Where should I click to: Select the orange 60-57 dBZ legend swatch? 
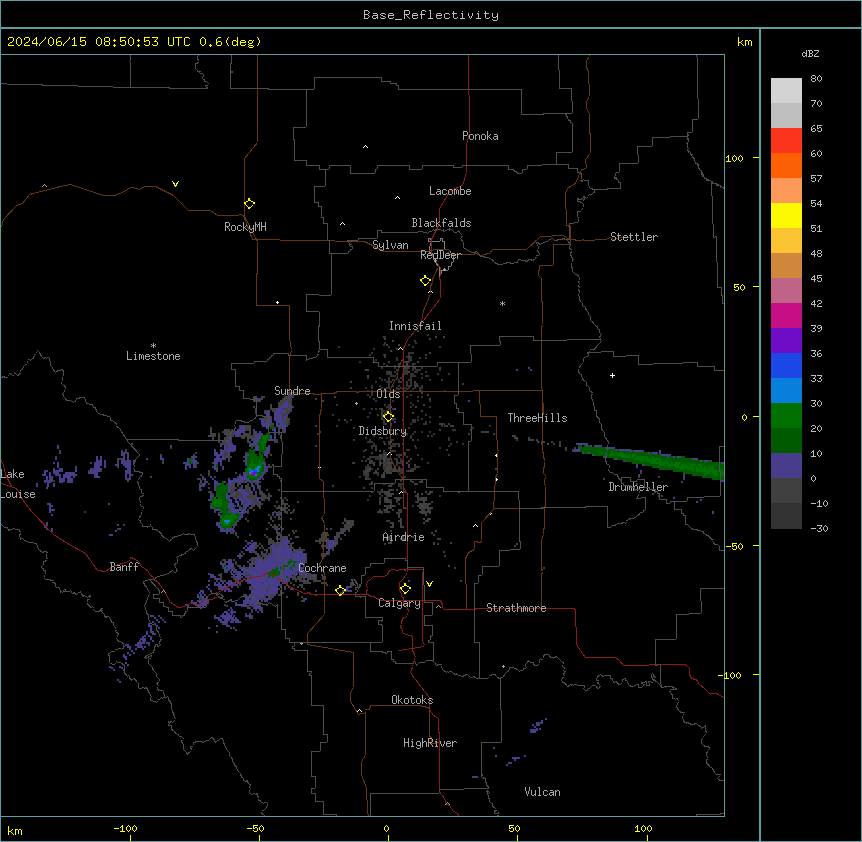(786, 165)
